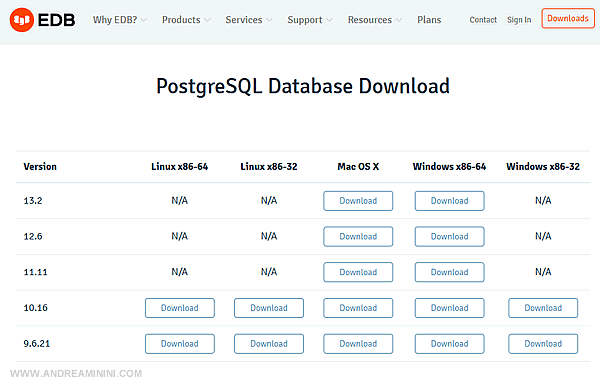Click the PostgreSQL Database Download heading

click(303, 86)
